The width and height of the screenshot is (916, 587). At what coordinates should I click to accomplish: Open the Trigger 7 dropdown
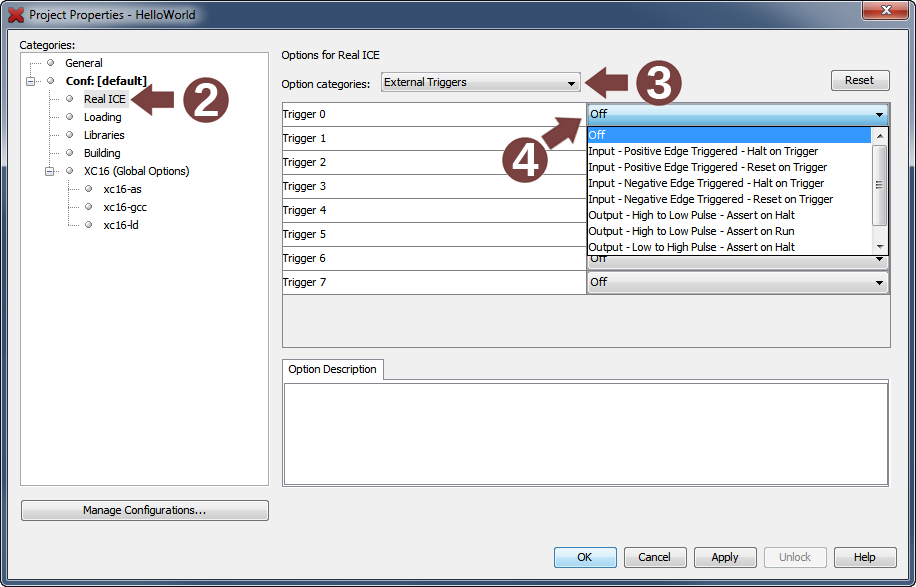coord(737,283)
